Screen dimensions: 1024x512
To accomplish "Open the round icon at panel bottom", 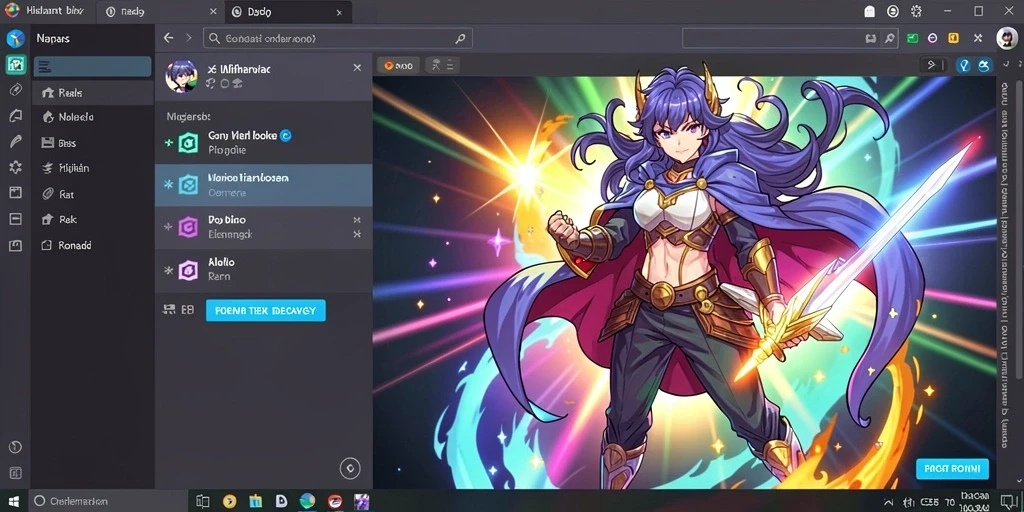I will click(x=350, y=468).
